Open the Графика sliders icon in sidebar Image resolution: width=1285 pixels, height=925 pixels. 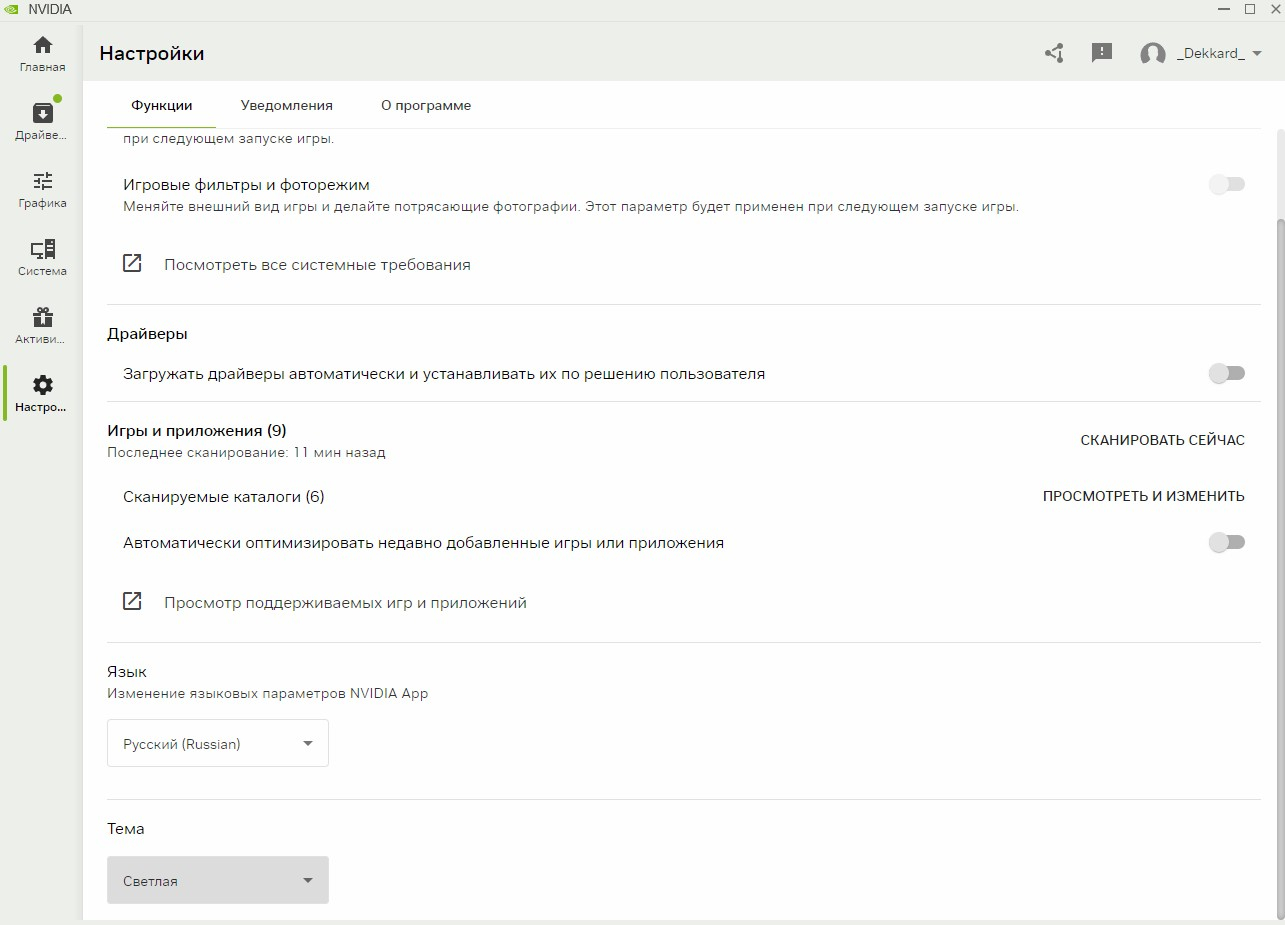42,181
